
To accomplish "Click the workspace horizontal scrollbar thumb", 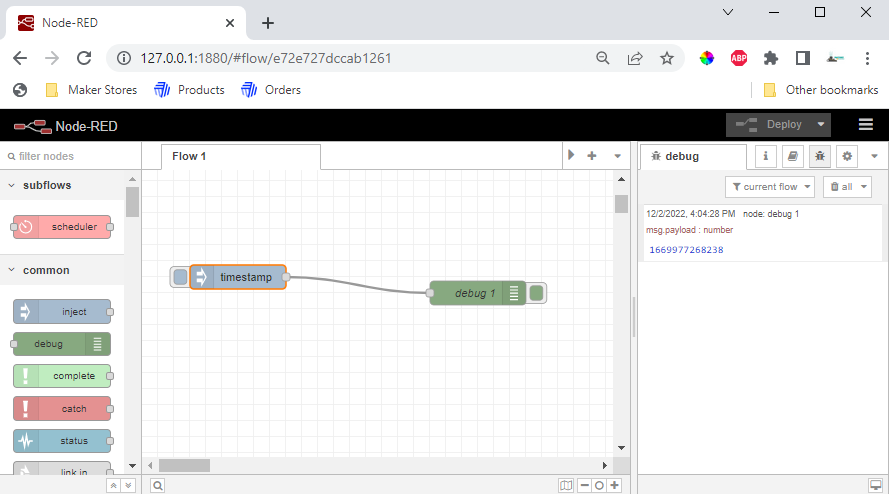I will coord(184,466).
